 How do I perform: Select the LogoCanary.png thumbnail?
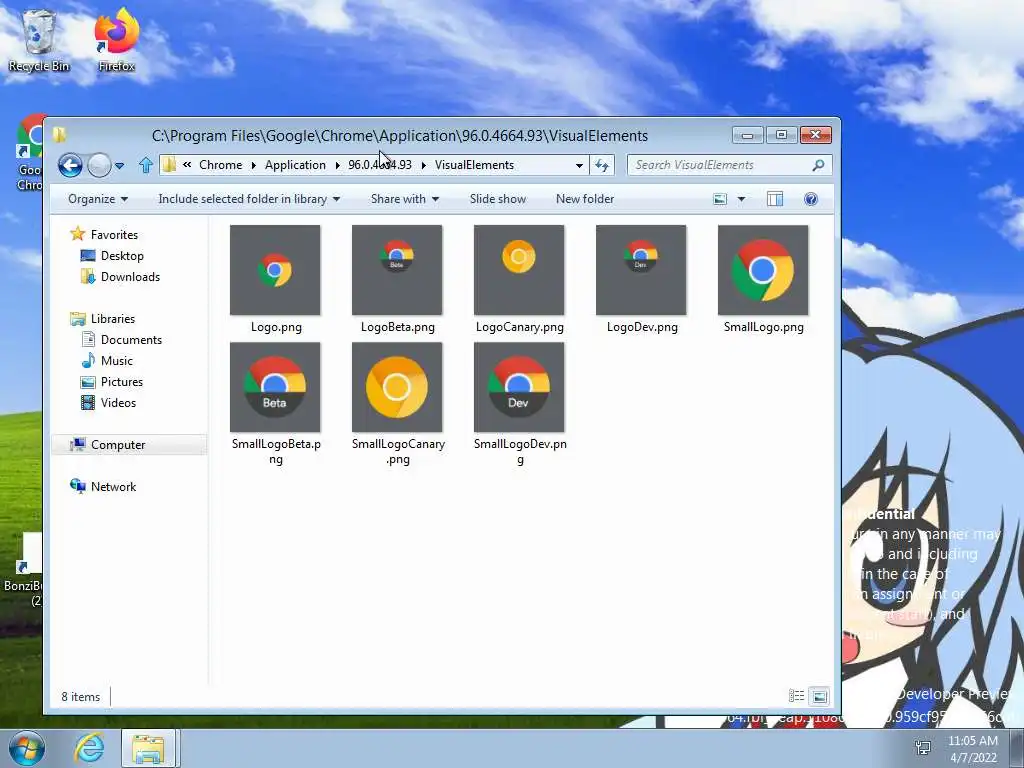pyautogui.click(x=519, y=270)
